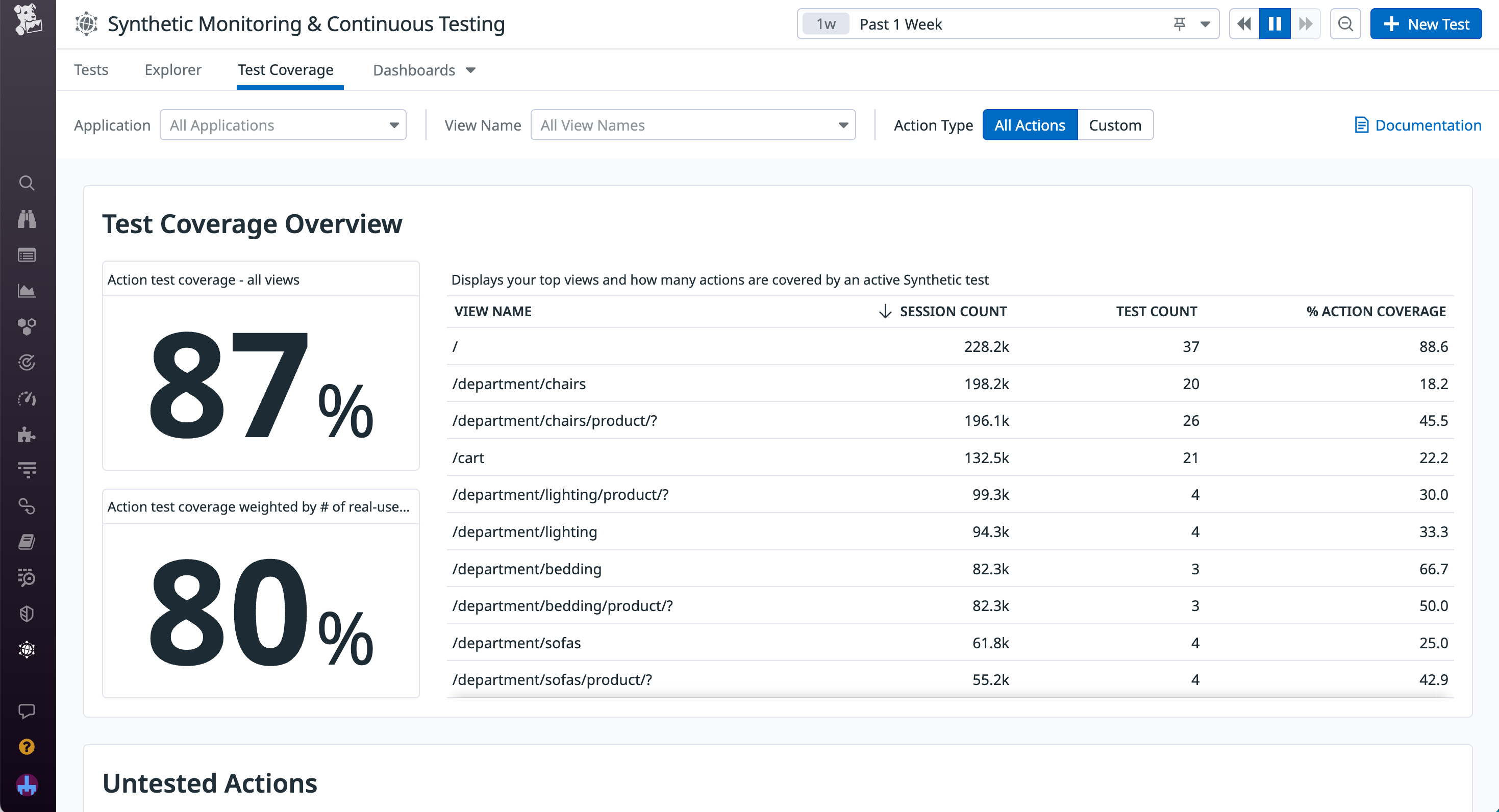Open the Documentation link
The image size is (1499, 812).
point(1417,124)
